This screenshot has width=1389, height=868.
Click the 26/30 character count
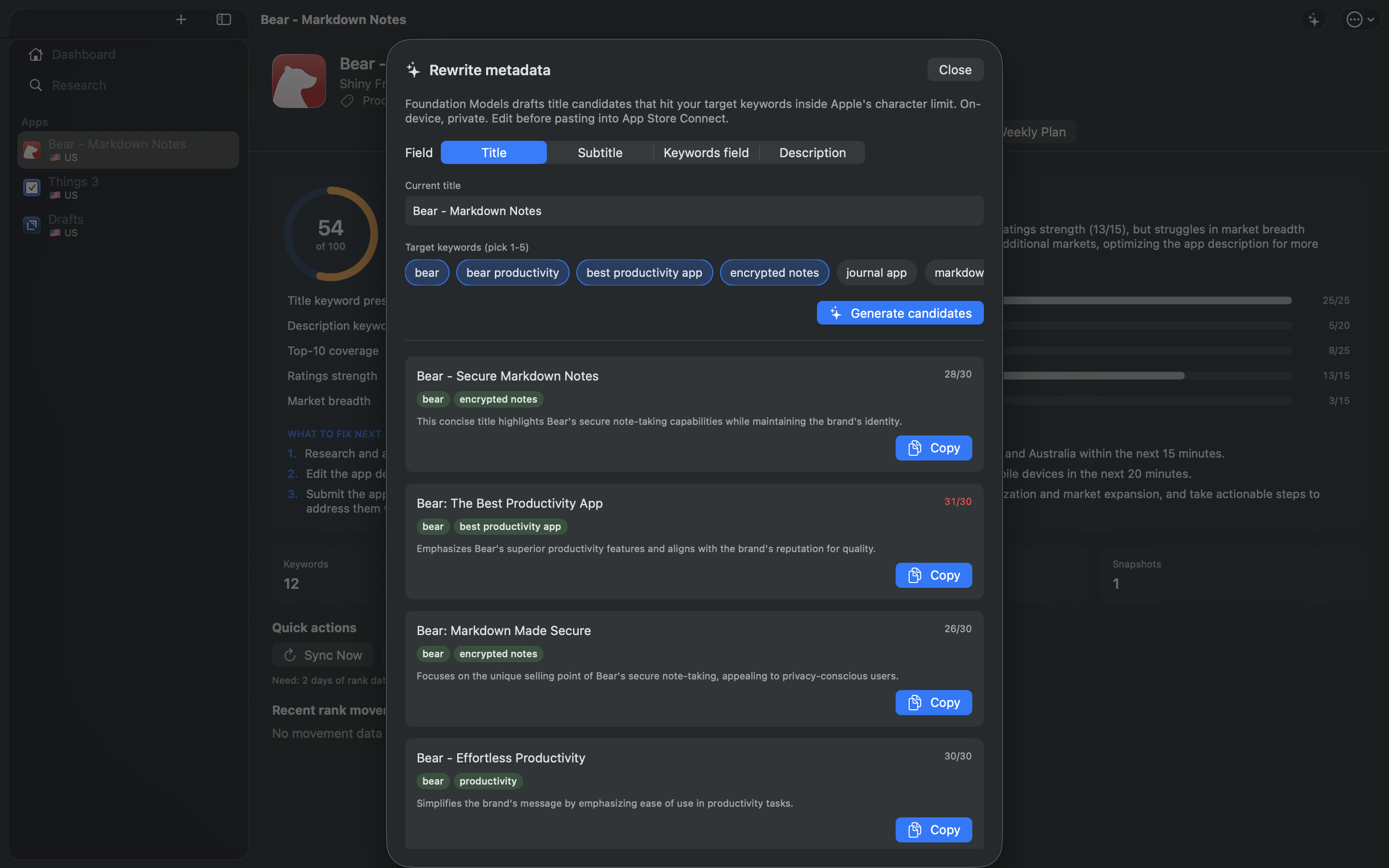pyautogui.click(x=957, y=629)
